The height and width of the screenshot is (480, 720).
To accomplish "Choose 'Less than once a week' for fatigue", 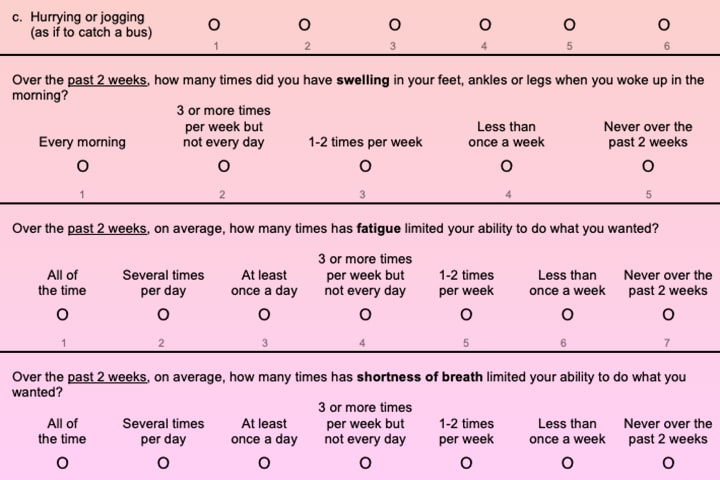I will pyautogui.click(x=567, y=315).
